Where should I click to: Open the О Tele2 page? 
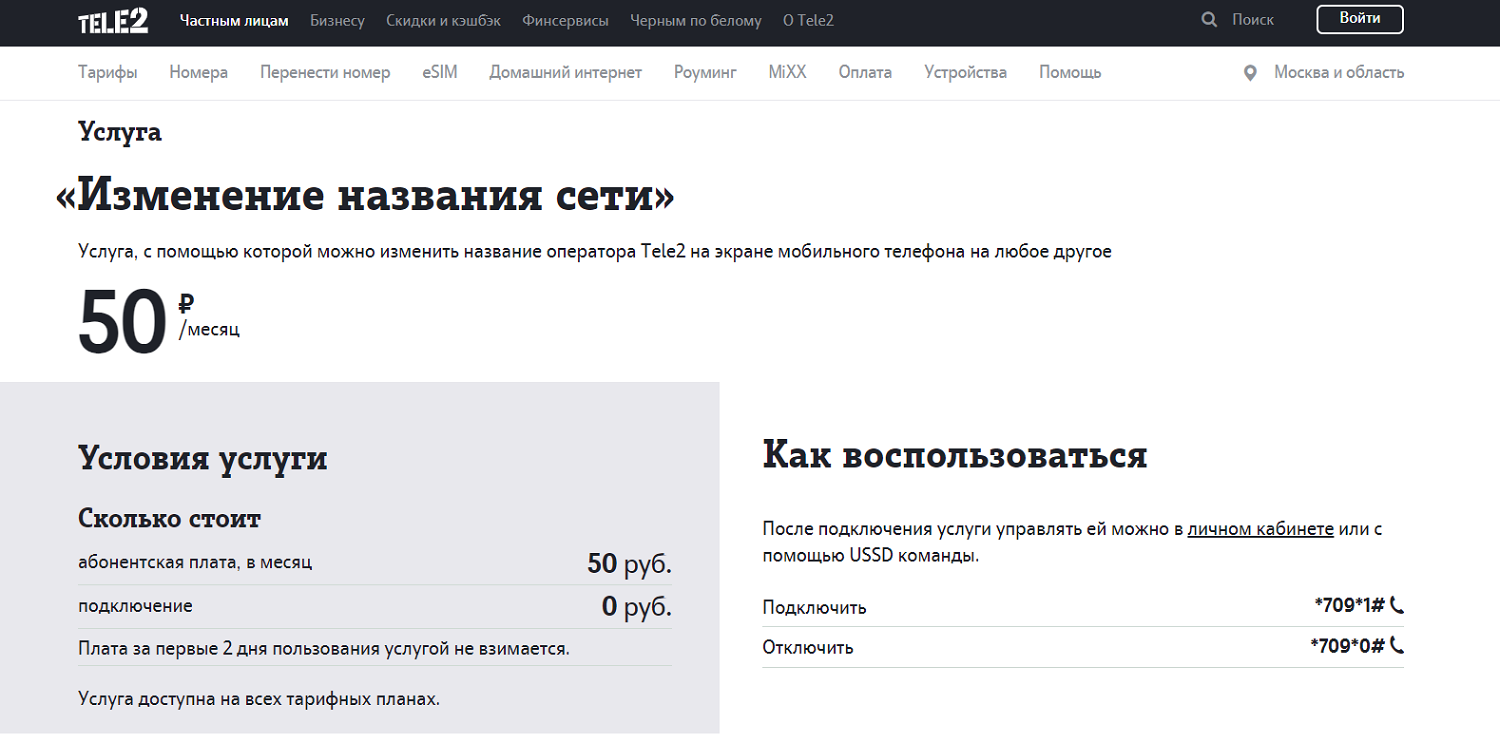pyautogui.click(x=808, y=20)
